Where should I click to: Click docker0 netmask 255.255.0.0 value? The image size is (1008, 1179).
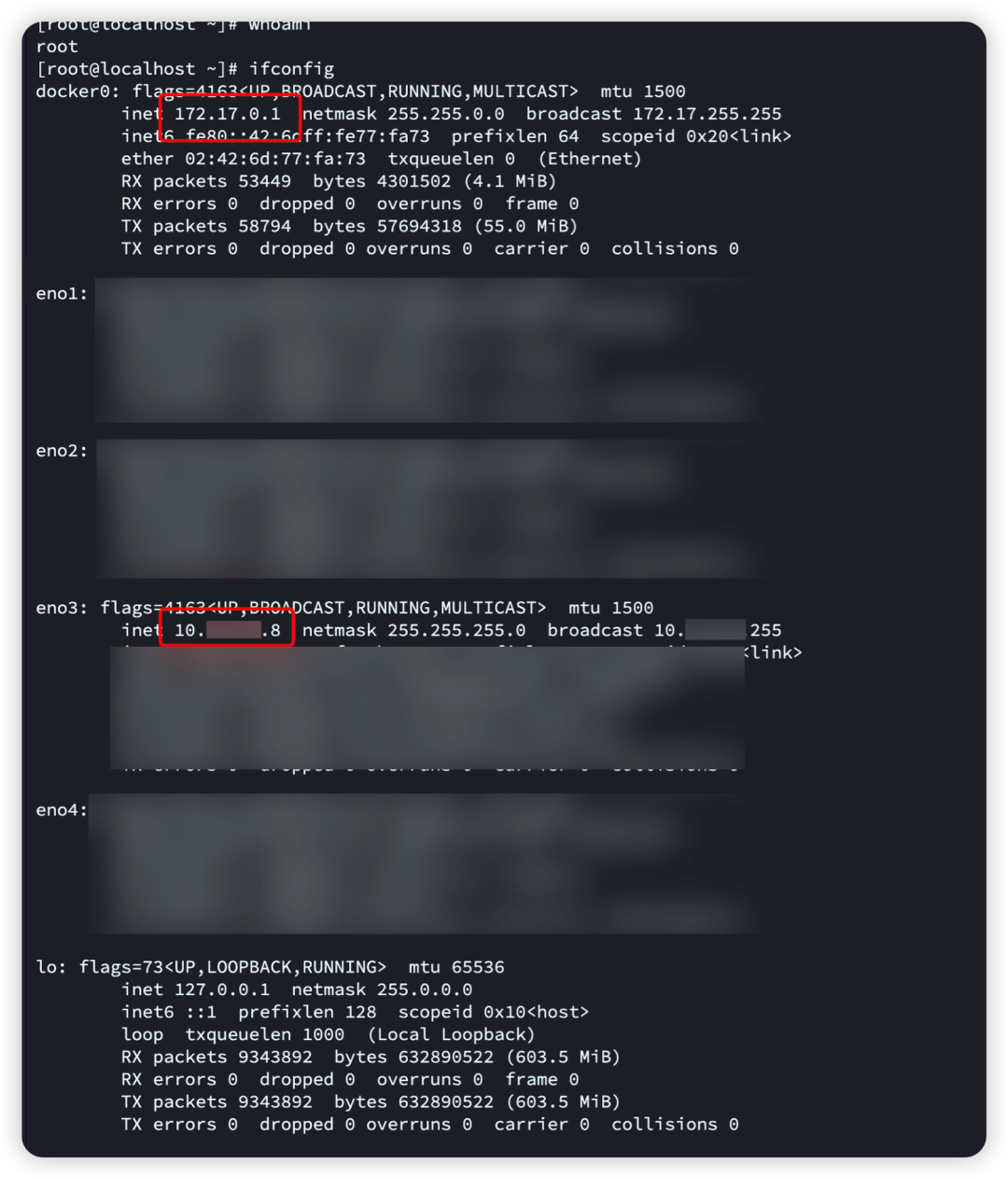click(x=446, y=114)
